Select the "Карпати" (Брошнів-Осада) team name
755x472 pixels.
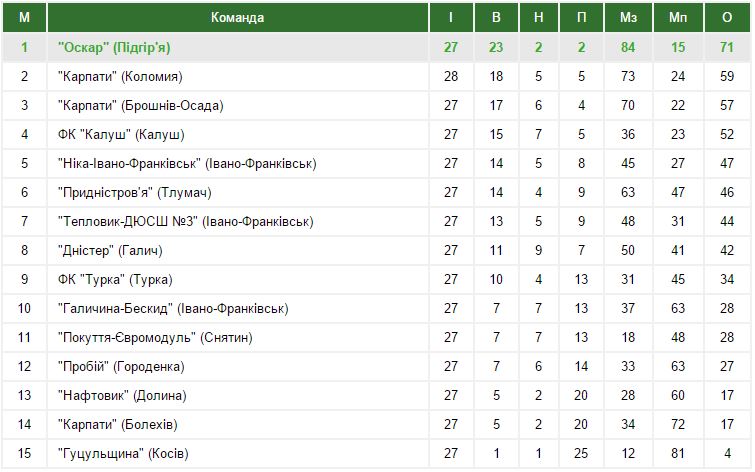(x=141, y=105)
